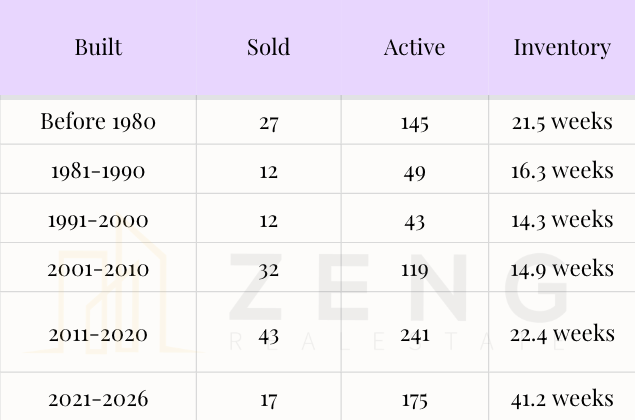Select the 1981-1990 row label
Image resolution: width=635 pixels, height=420 pixels.
pos(98,171)
